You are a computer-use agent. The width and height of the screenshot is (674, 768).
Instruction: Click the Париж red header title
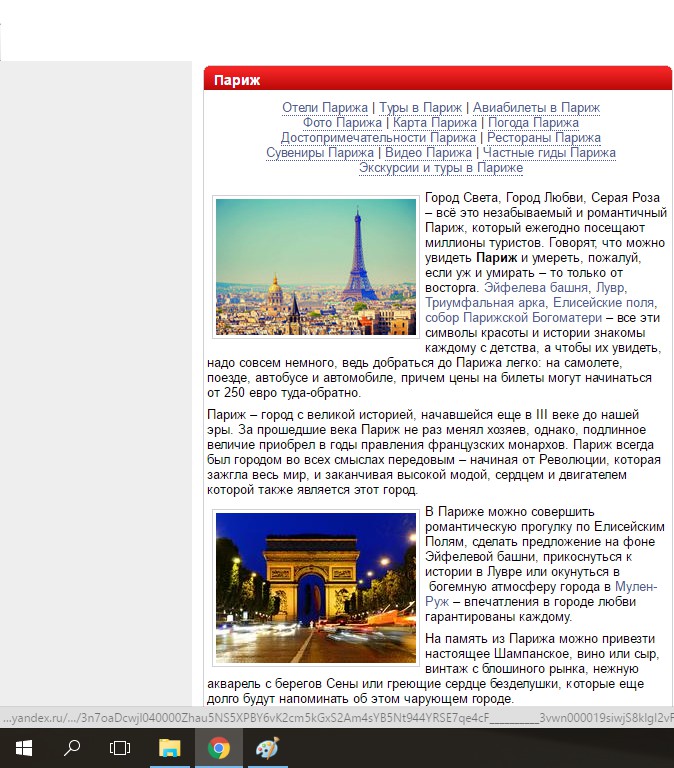tap(237, 80)
